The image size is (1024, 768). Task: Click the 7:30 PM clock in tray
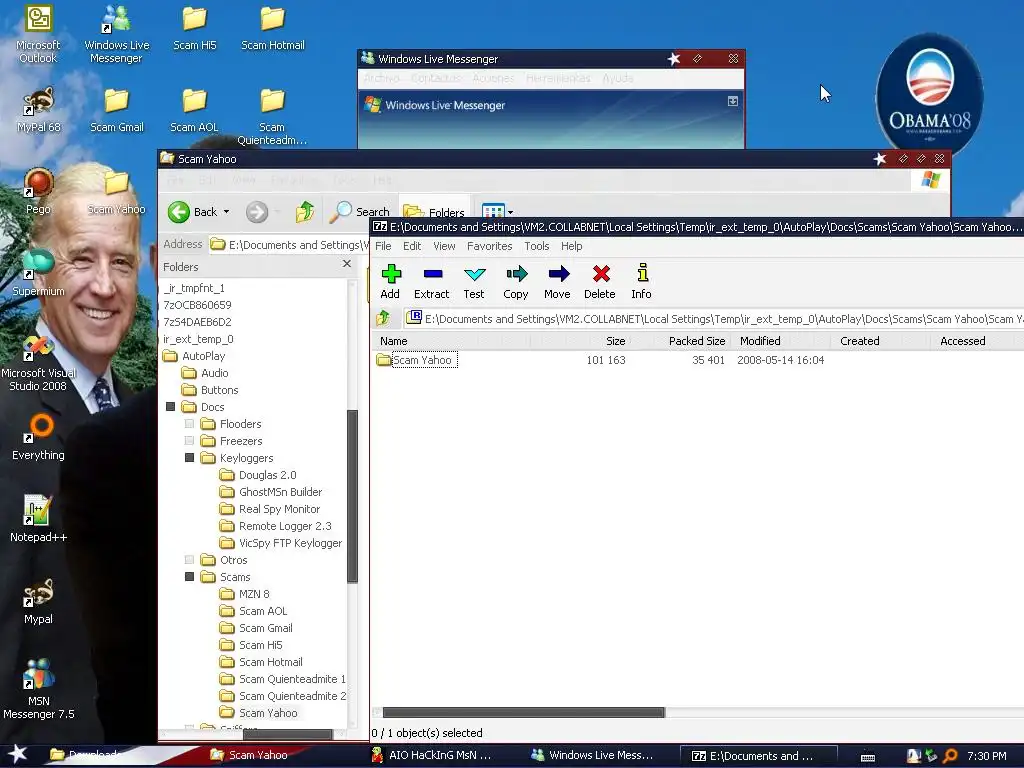[x=987, y=756]
